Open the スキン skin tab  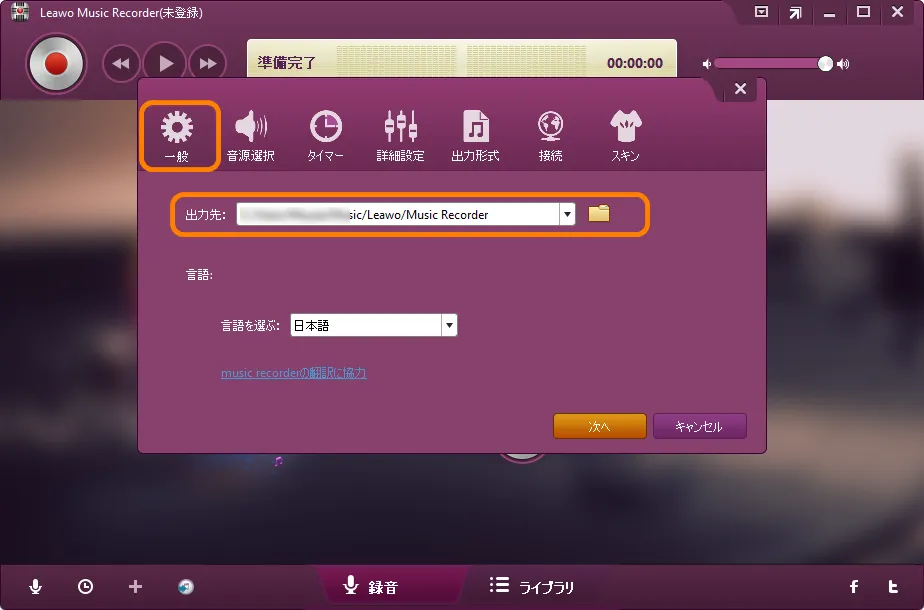(625, 136)
